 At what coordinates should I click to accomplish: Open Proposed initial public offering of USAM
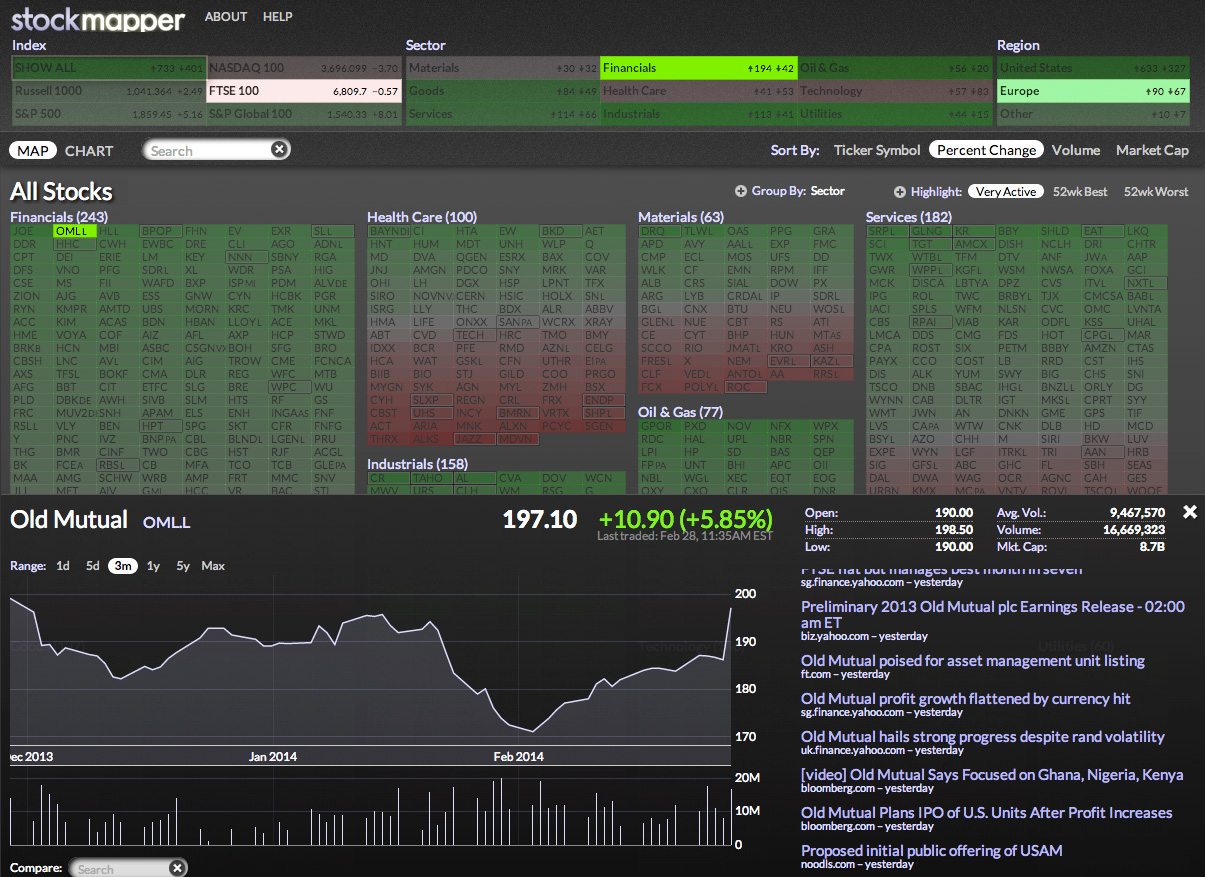pyautogui.click(x=932, y=851)
